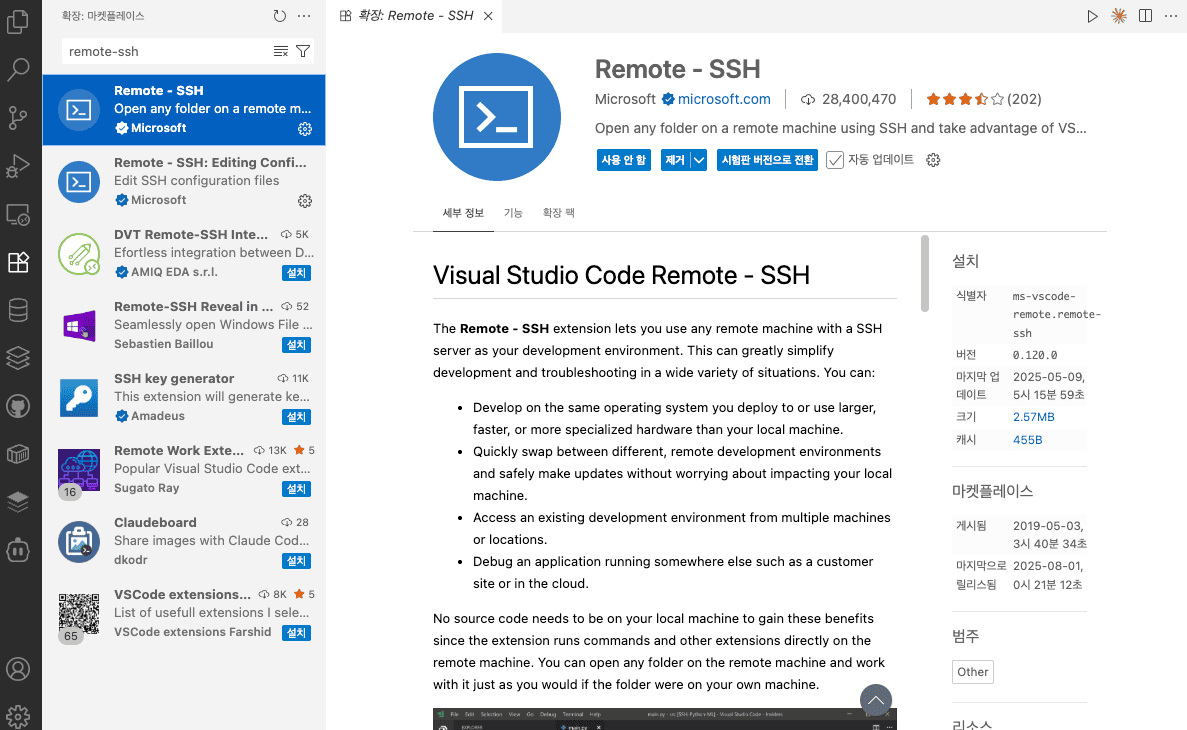Click the Other category tag

pyautogui.click(x=973, y=672)
